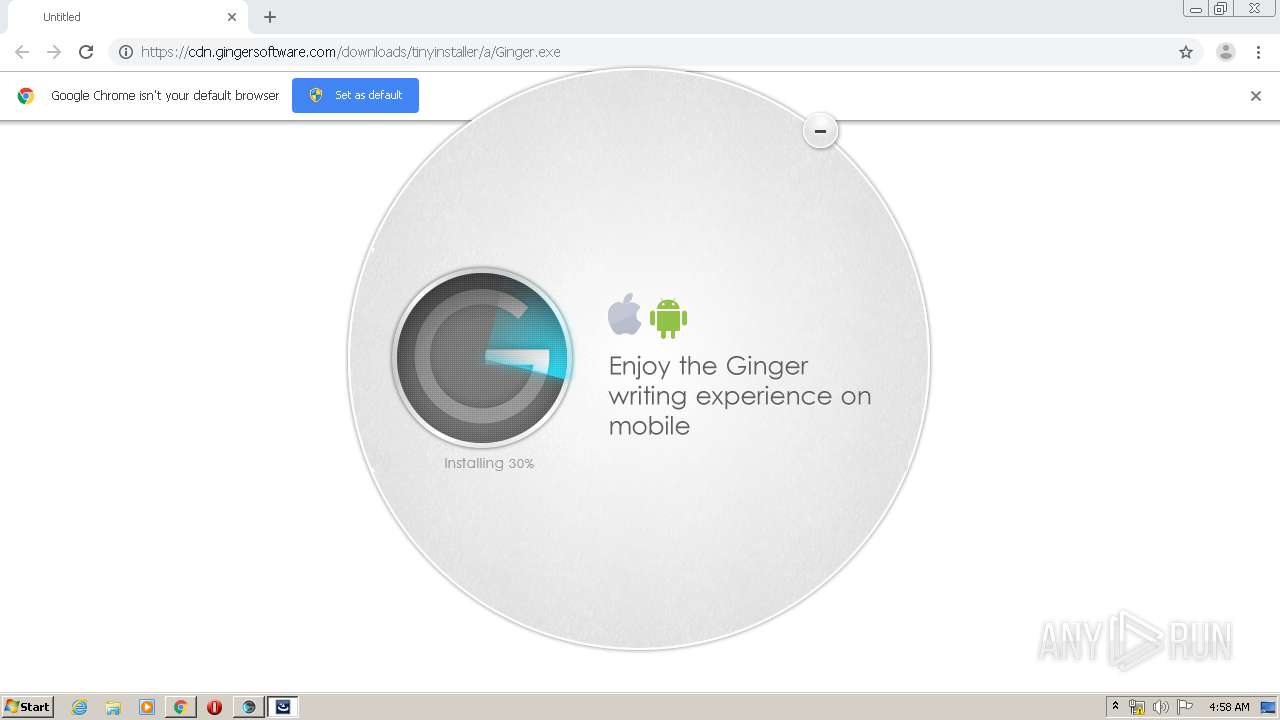The image size is (1280, 720).
Task: Minimize the Chrome window
Action: point(1195,9)
